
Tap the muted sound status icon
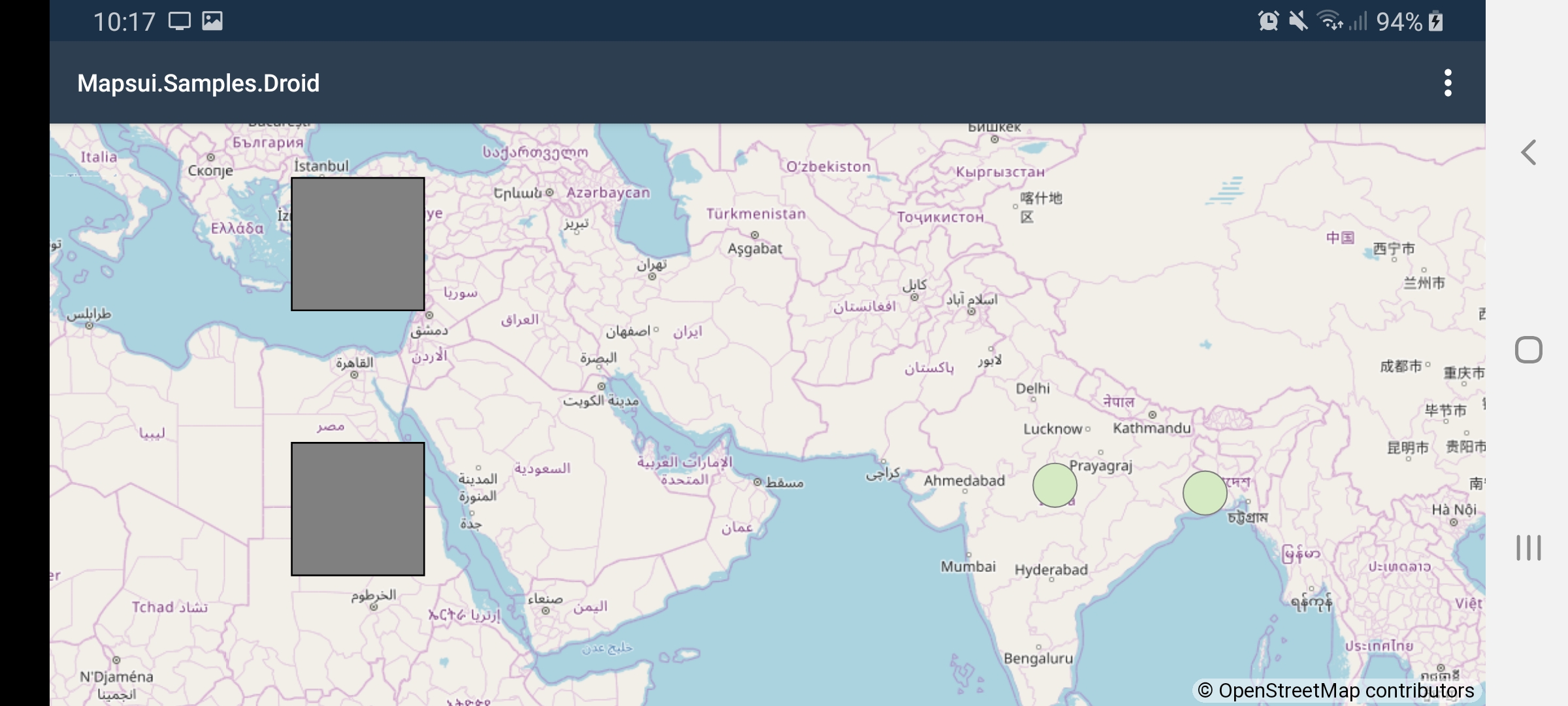[1298, 21]
